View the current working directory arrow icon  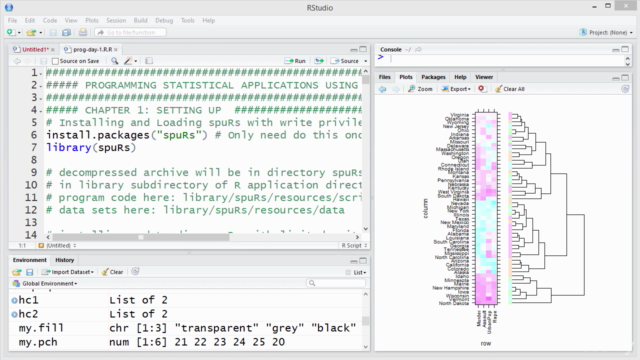[418, 49]
